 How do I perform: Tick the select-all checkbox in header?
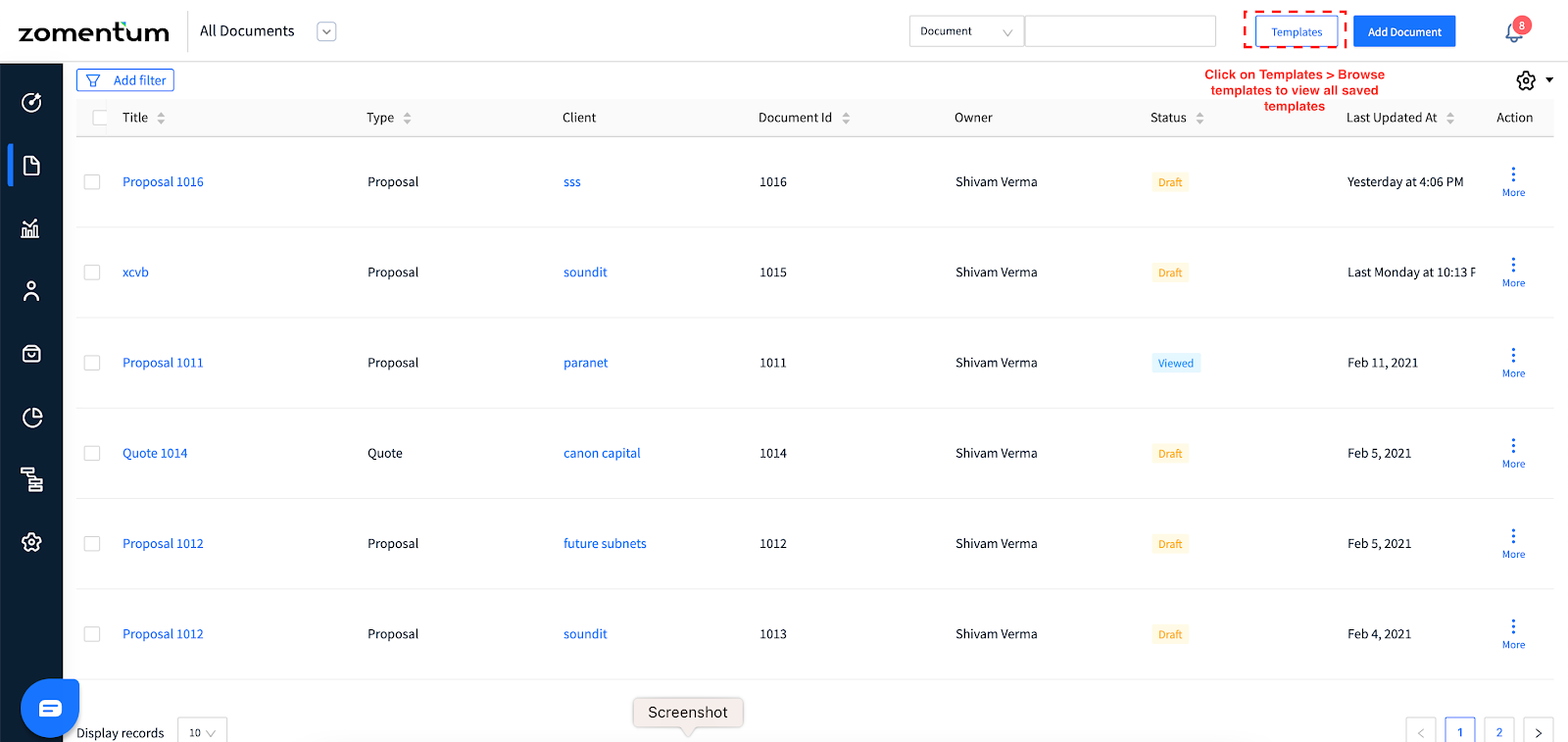[x=100, y=118]
